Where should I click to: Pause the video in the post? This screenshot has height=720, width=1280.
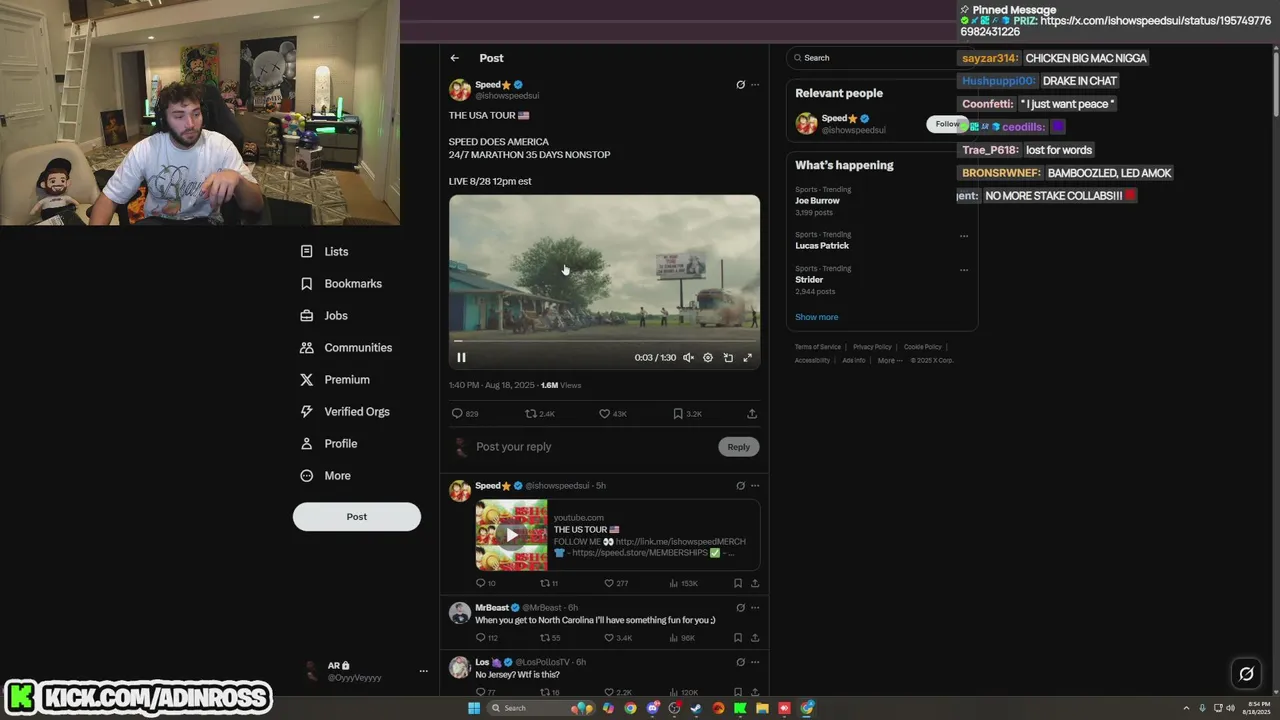pos(461,357)
